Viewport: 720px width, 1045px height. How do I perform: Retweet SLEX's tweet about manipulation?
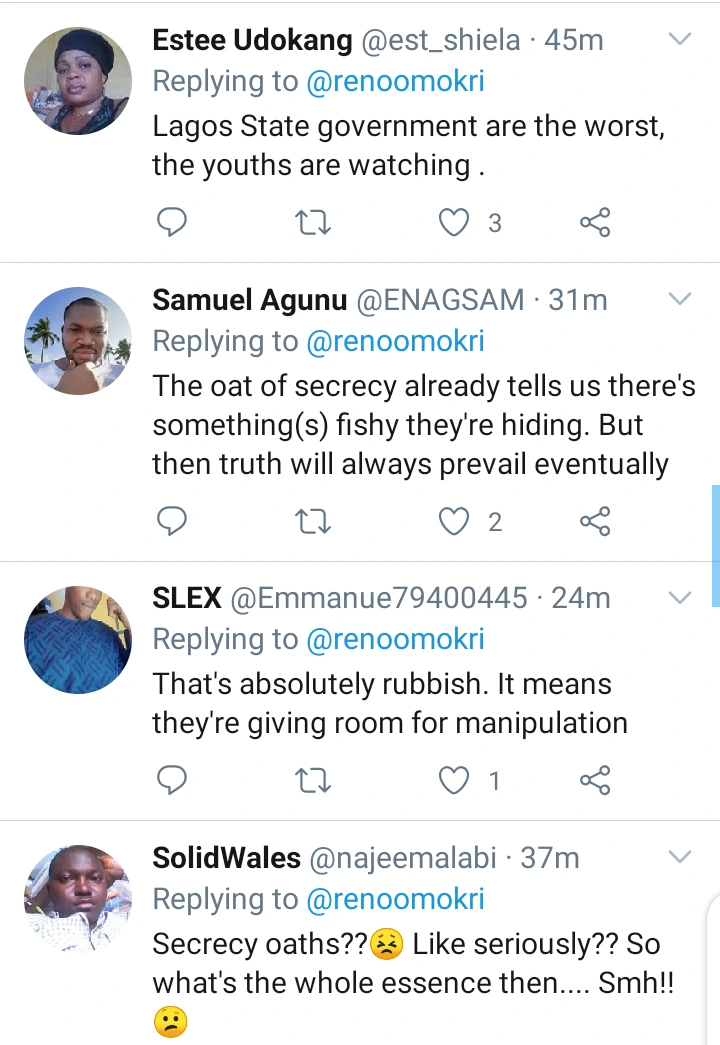[x=314, y=781]
